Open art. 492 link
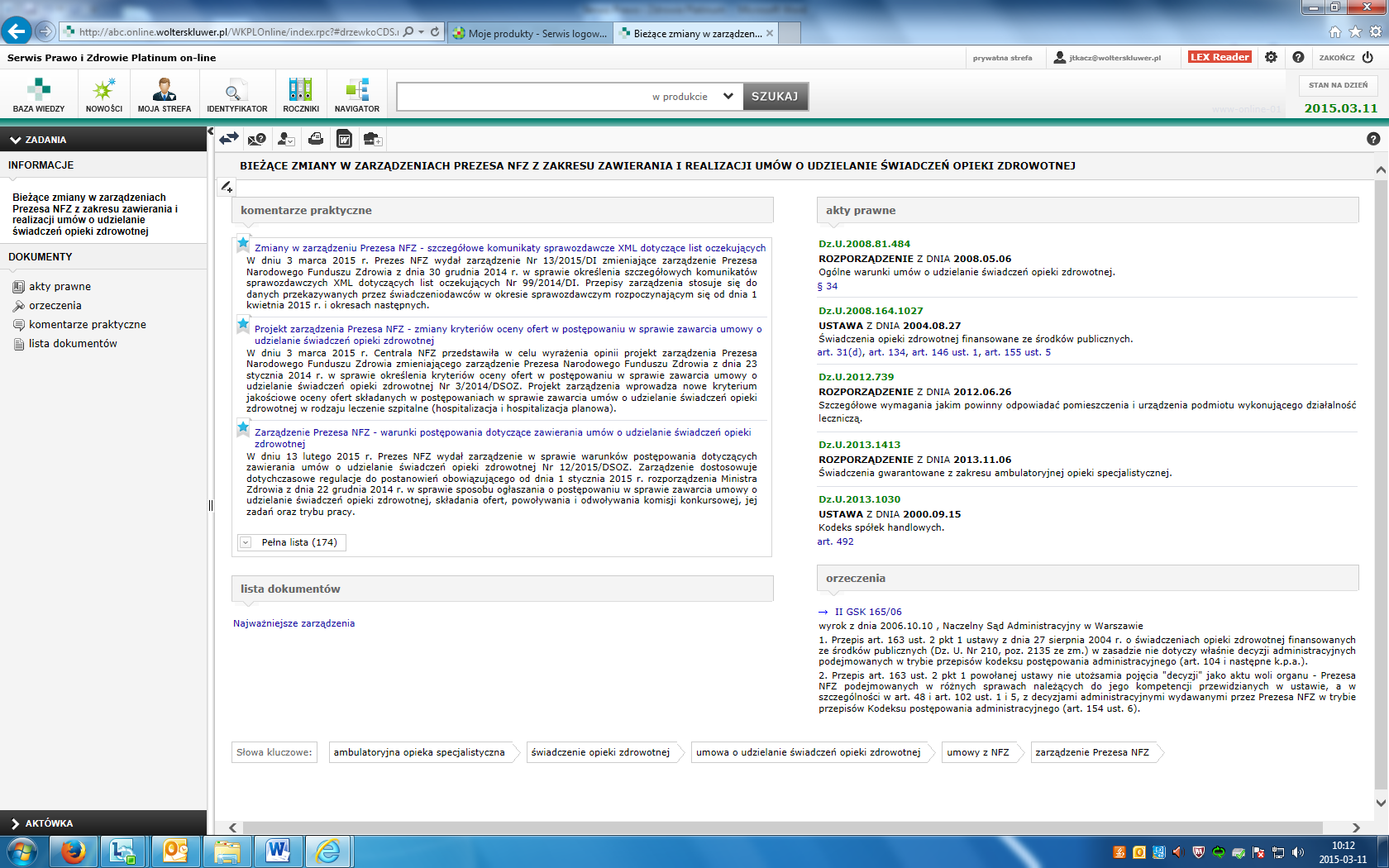The height and width of the screenshot is (868, 1389). click(835, 542)
